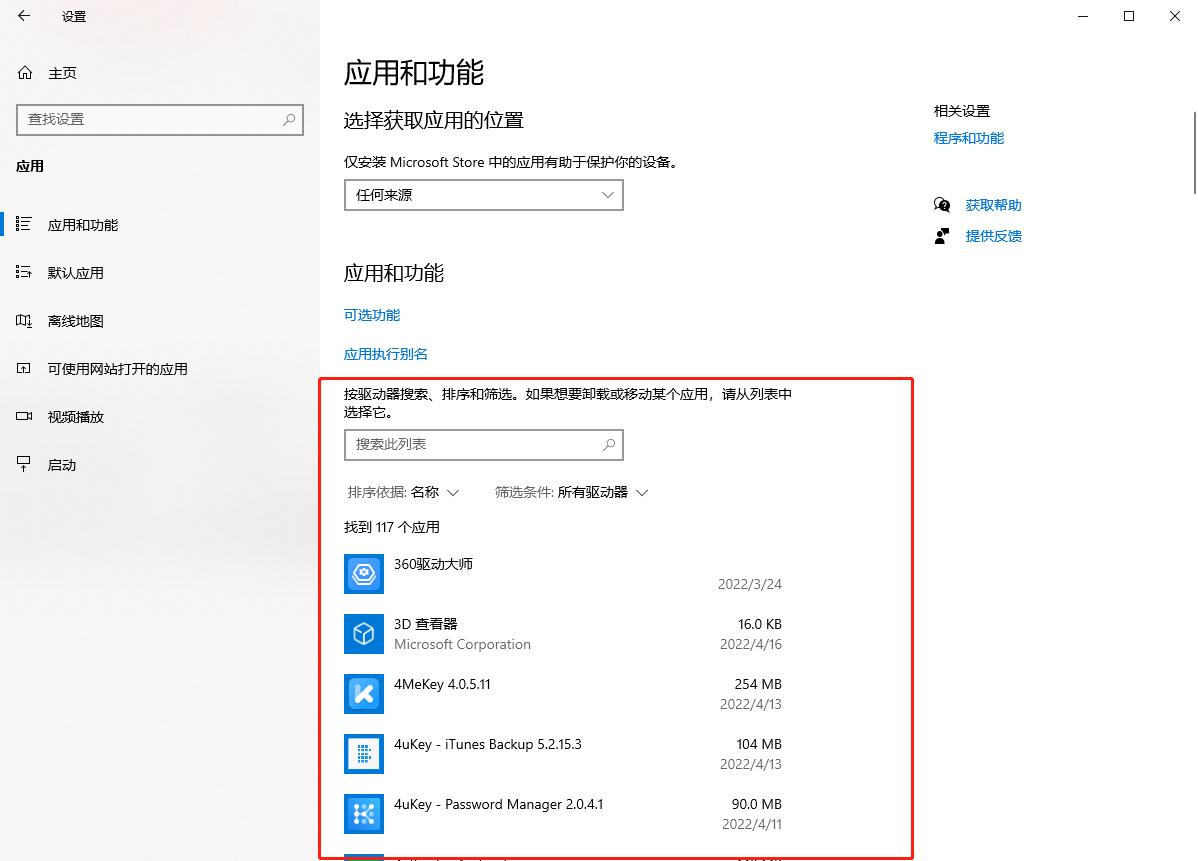Open the 筛选条件 所有驱动器 filter dropdown

[572, 492]
